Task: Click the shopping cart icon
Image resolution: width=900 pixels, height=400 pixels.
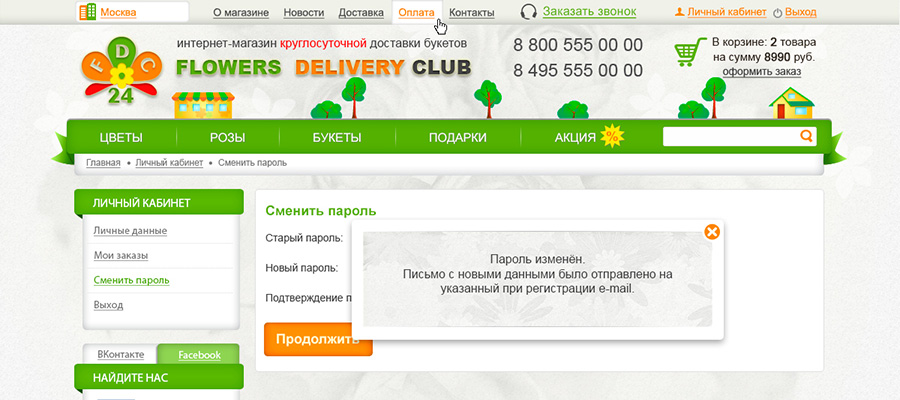Action: click(690, 52)
